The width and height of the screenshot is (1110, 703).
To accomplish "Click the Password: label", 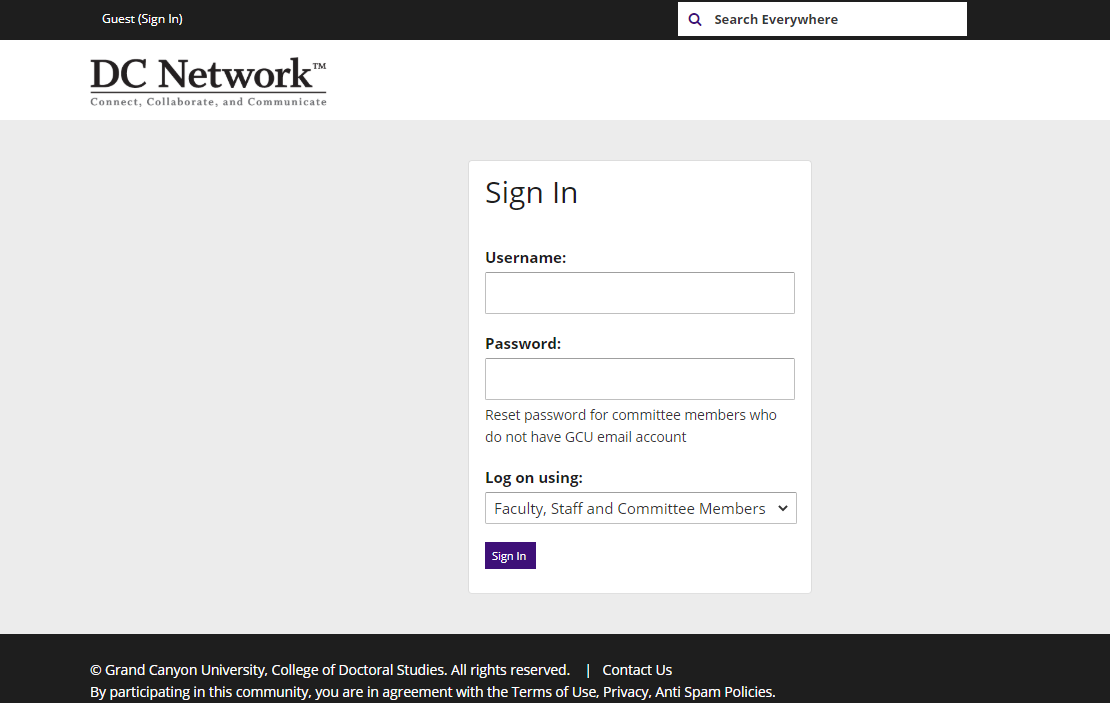I will pos(523,343).
